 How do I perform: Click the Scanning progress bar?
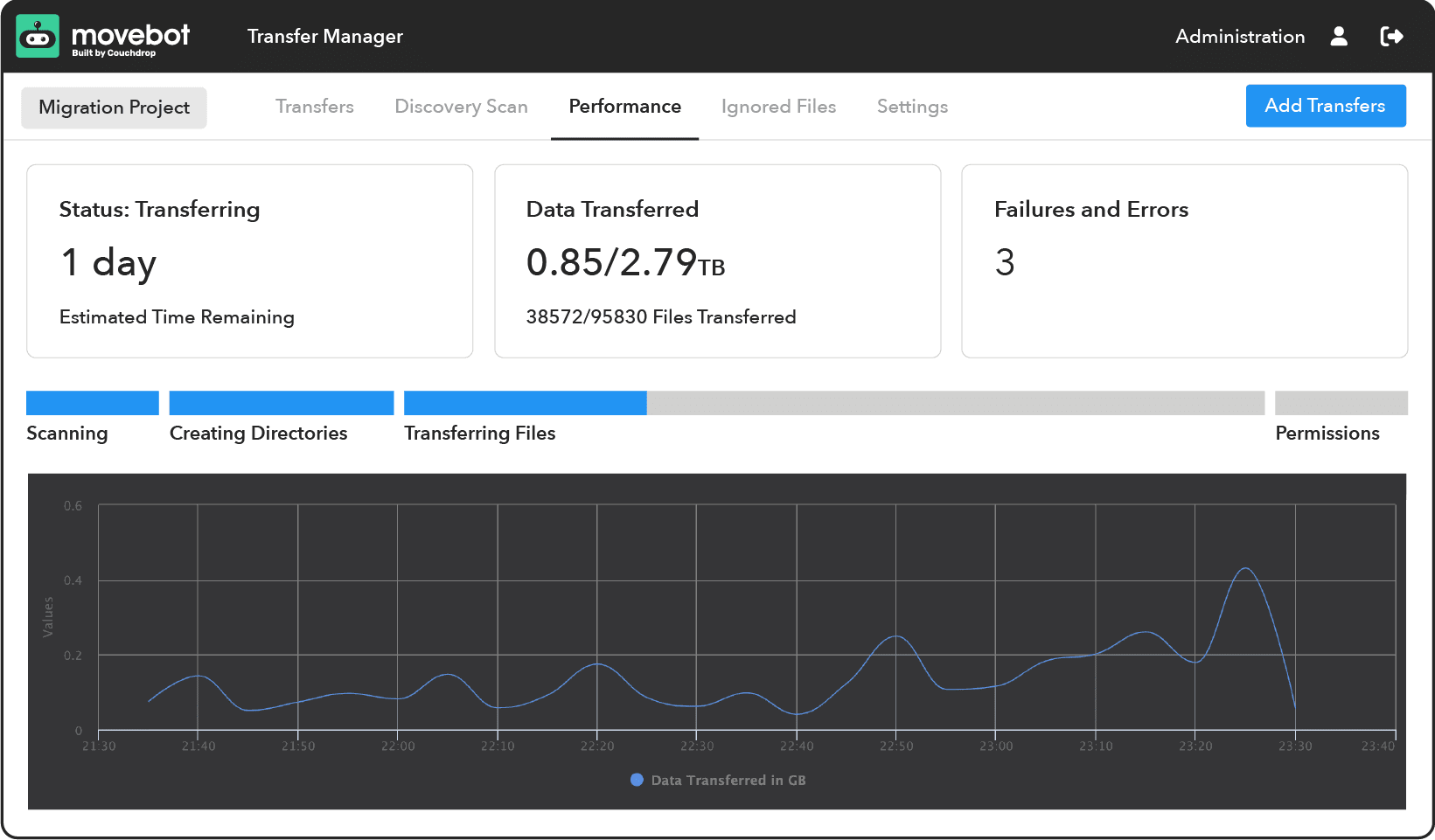[x=93, y=403]
